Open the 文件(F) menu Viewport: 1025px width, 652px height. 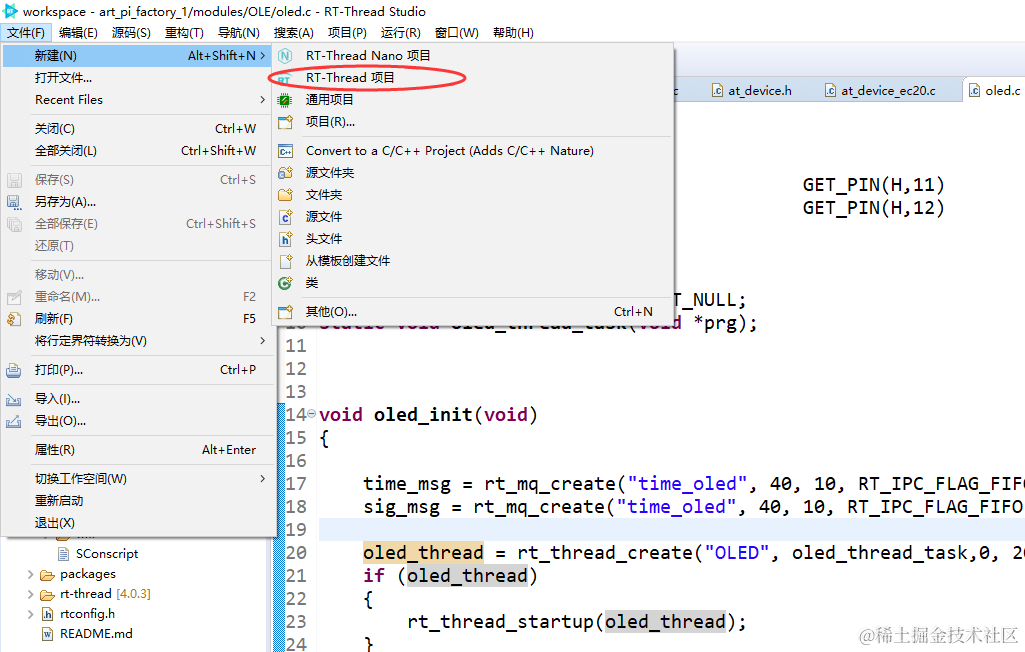[x=25, y=33]
